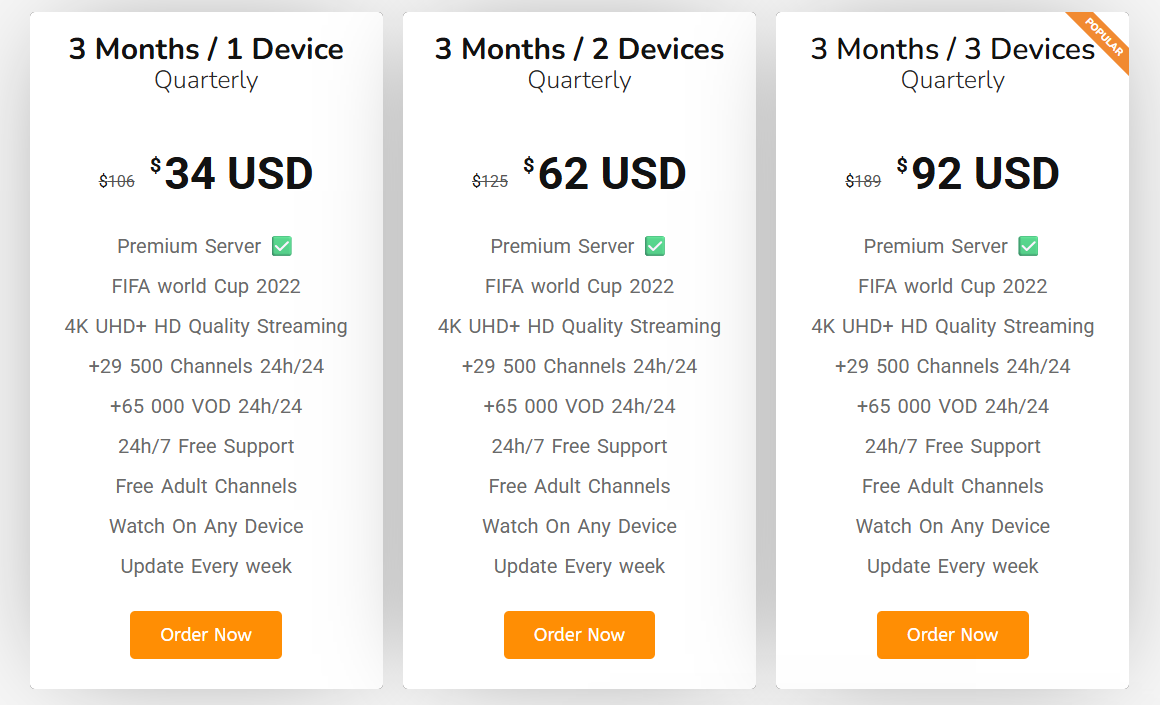The image size is (1160, 705).
Task: Click "24h/7 Free Support" in 2 Devices plan
Action: (x=579, y=446)
